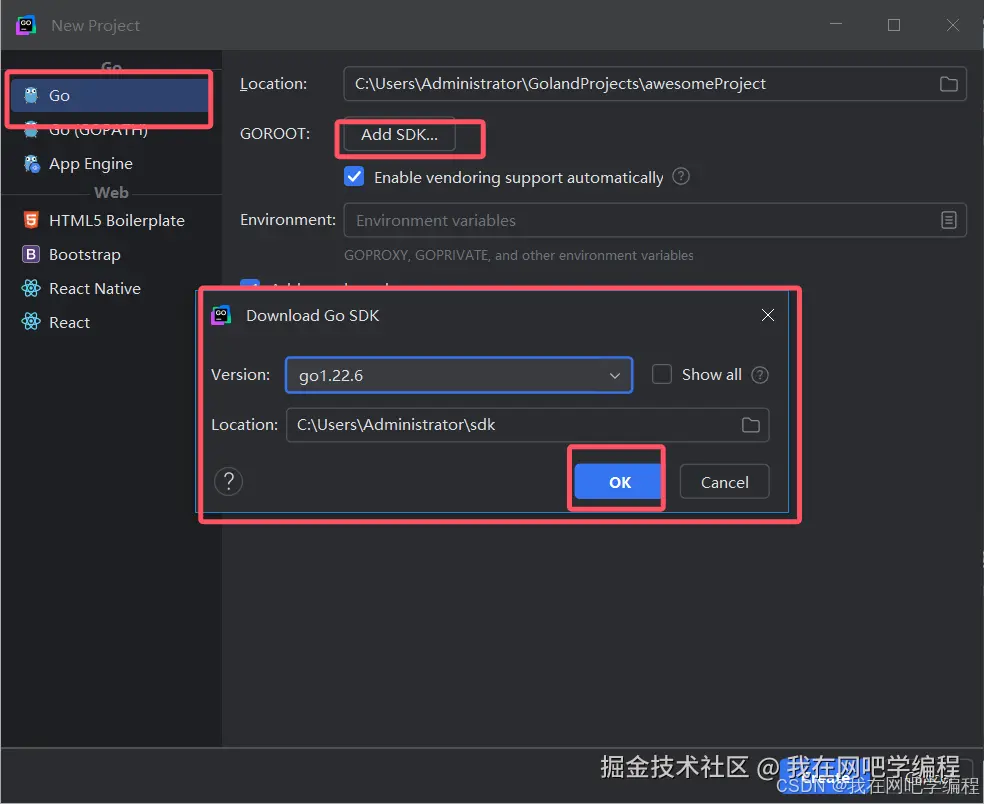Image resolution: width=984 pixels, height=804 pixels.
Task: Open help in Download Go SDK dialog
Action: click(228, 481)
